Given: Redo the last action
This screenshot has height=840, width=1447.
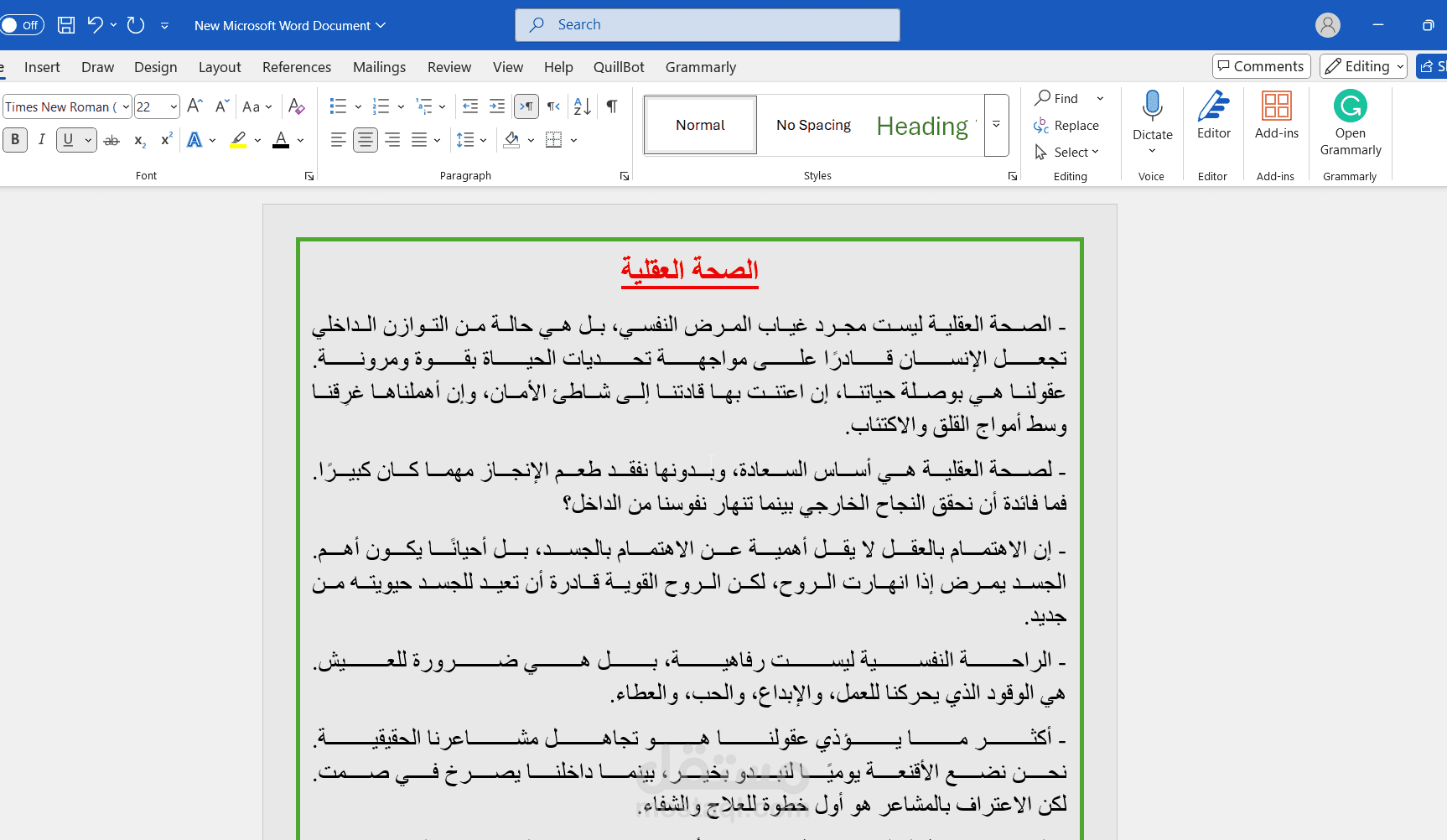Looking at the screenshot, I should (136, 25).
